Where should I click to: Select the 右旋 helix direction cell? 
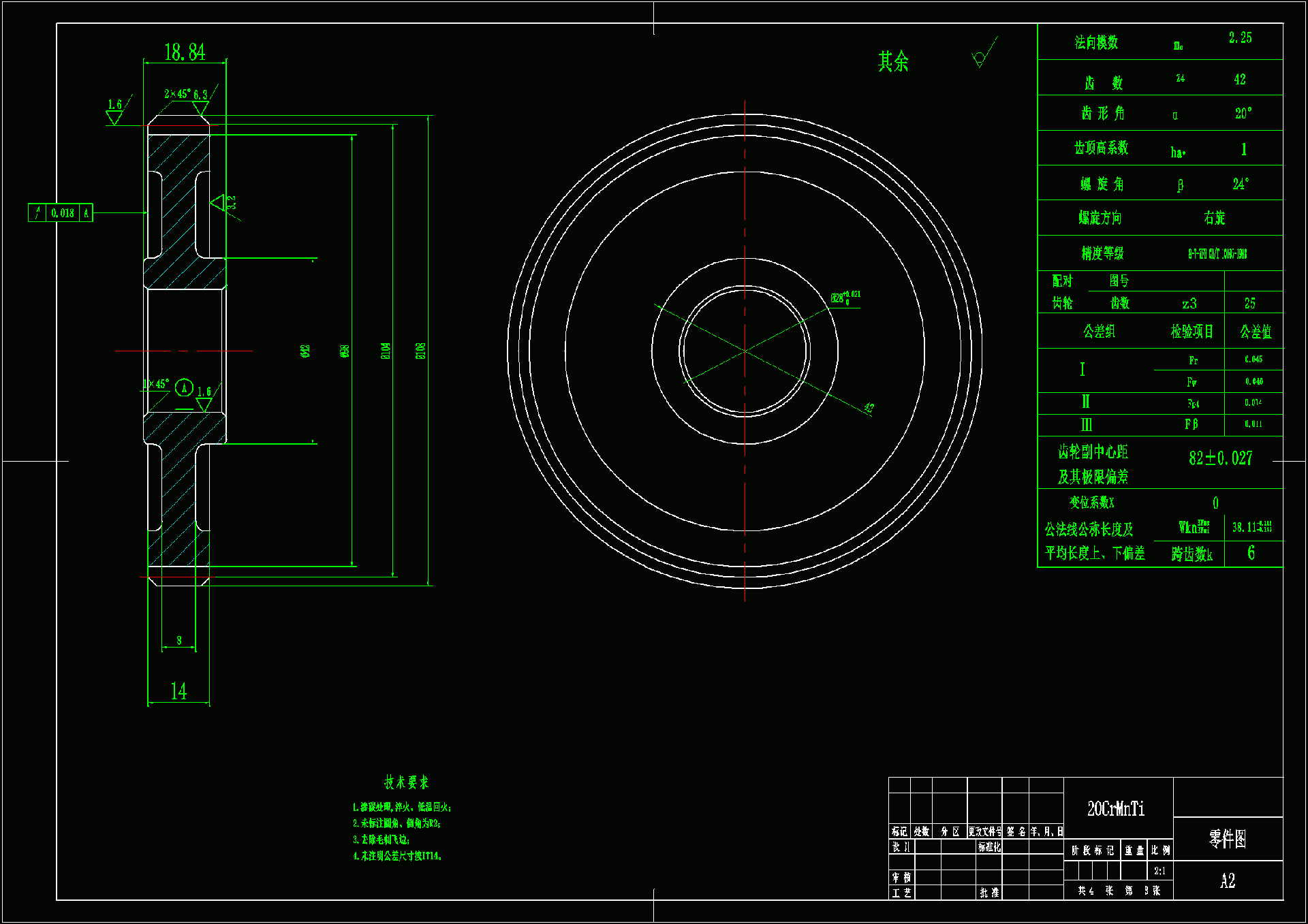(x=1214, y=218)
